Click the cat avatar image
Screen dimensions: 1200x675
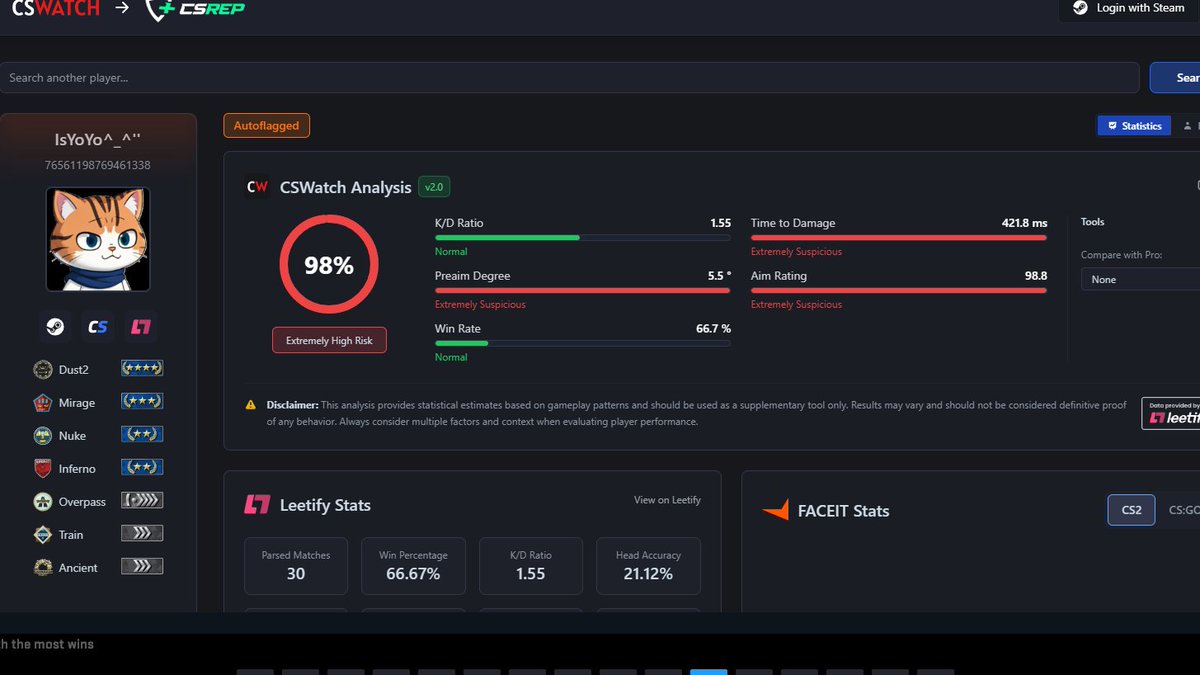(x=98, y=240)
